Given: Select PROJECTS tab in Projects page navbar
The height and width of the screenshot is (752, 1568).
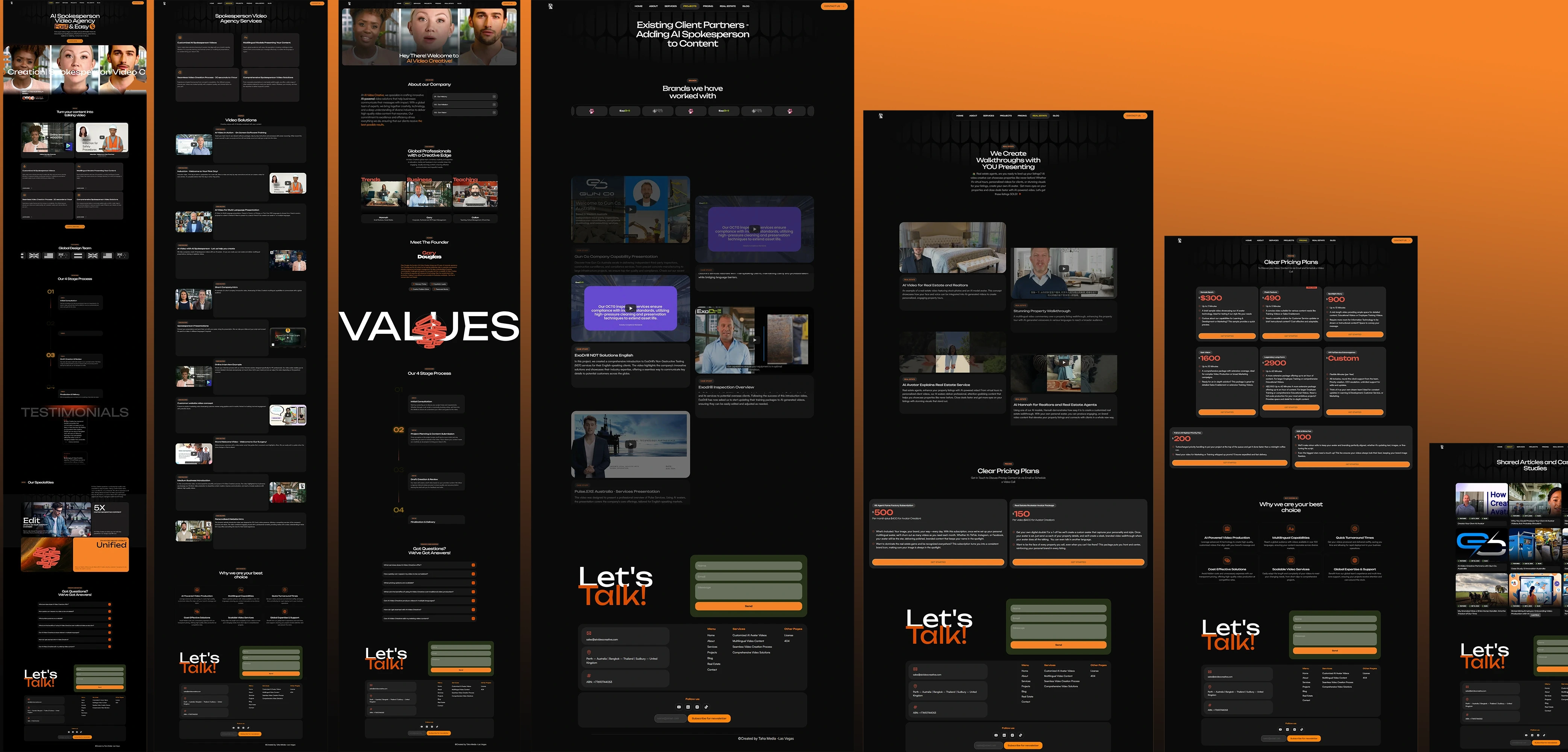Looking at the screenshot, I should click(x=690, y=6).
